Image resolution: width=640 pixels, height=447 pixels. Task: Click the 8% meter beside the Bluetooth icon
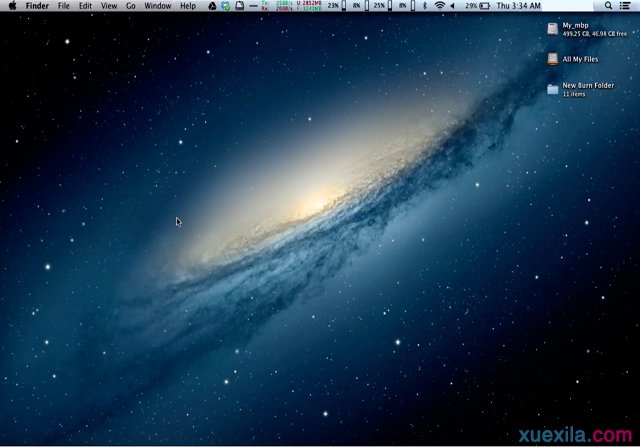click(x=407, y=6)
